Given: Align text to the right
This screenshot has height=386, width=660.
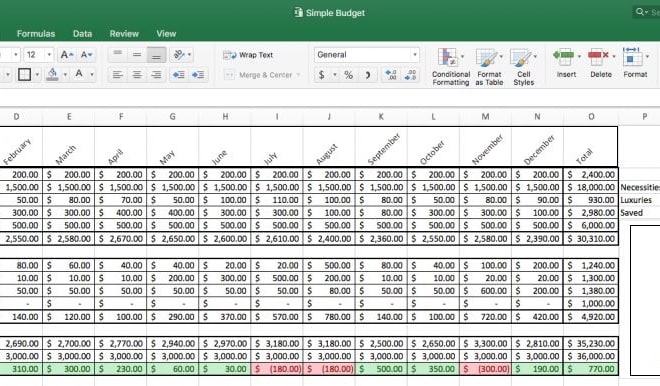Looking at the screenshot, I should pyautogui.click(x=156, y=75).
